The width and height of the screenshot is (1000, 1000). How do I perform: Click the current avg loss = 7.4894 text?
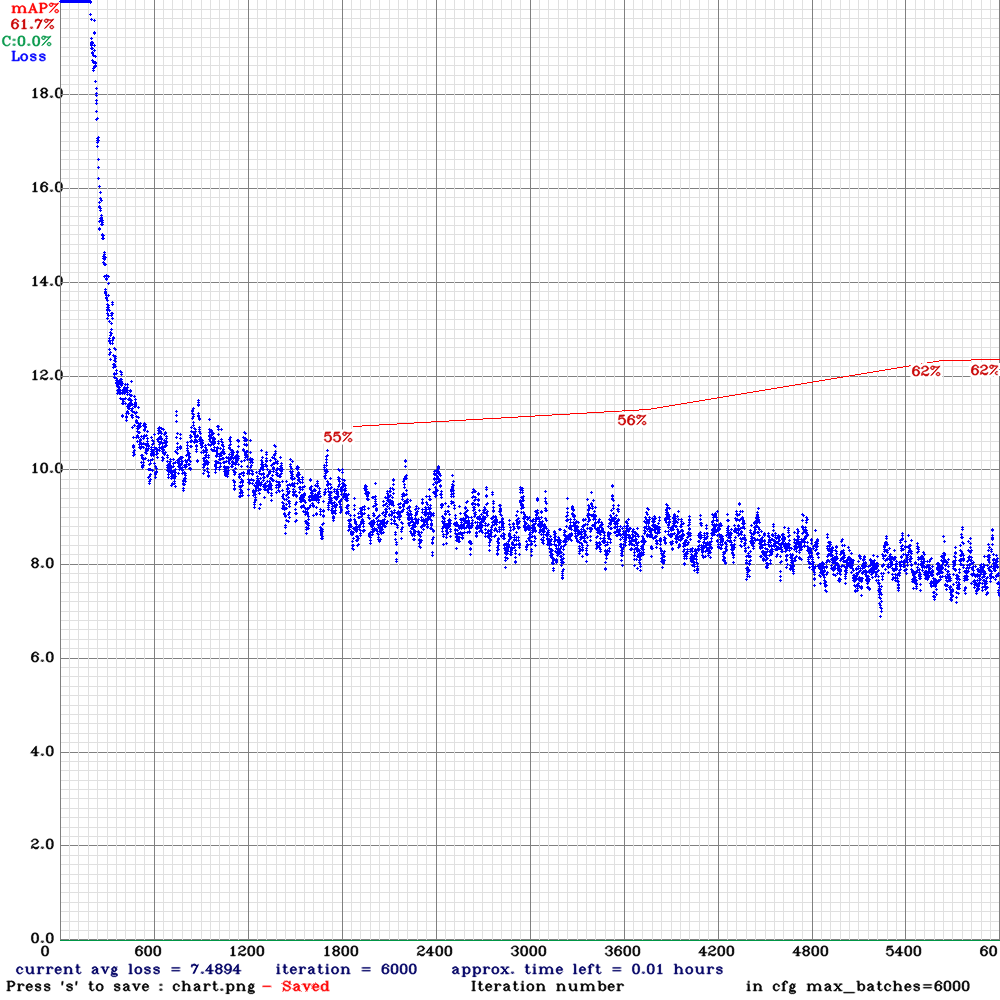(x=128, y=969)
